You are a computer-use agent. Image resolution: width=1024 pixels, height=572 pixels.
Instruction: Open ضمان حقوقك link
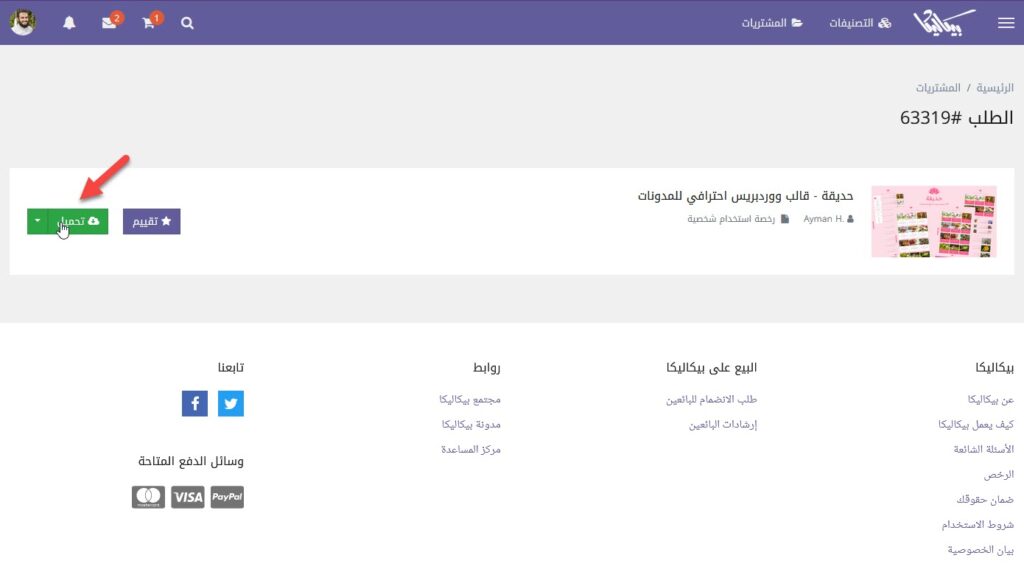pos(985,500)
